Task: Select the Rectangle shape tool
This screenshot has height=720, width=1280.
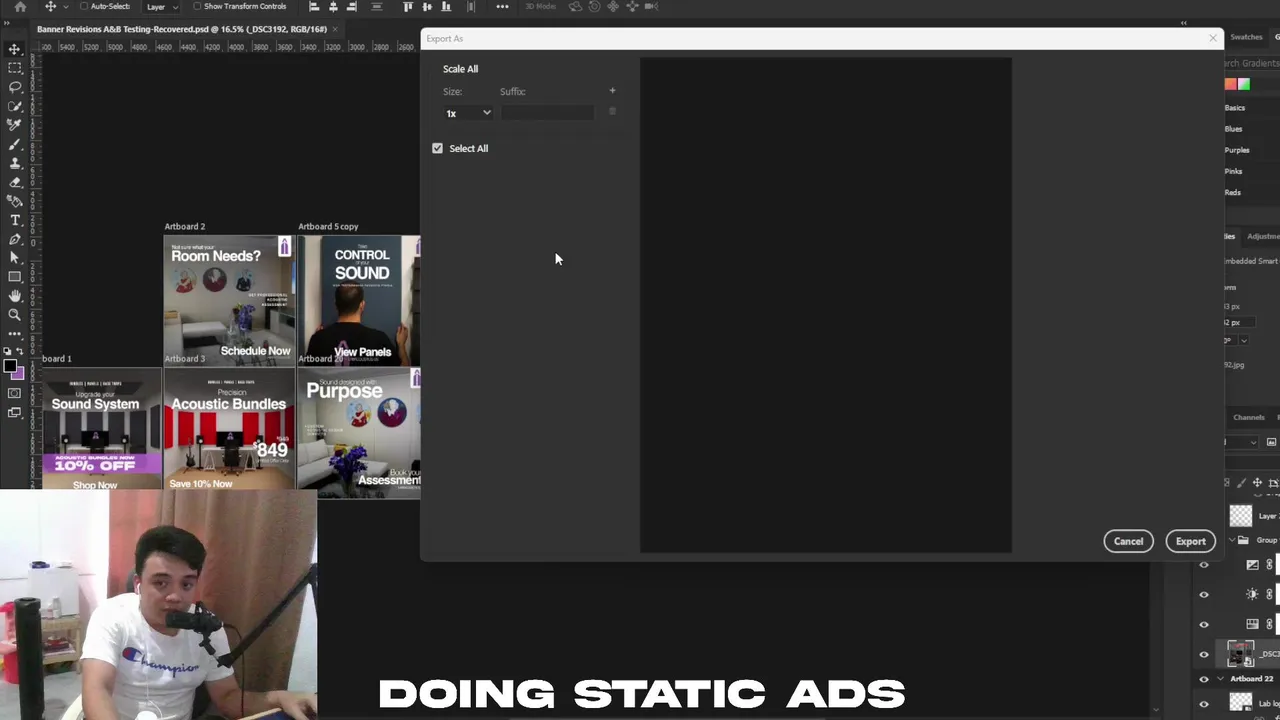Action: pos(14,277)
